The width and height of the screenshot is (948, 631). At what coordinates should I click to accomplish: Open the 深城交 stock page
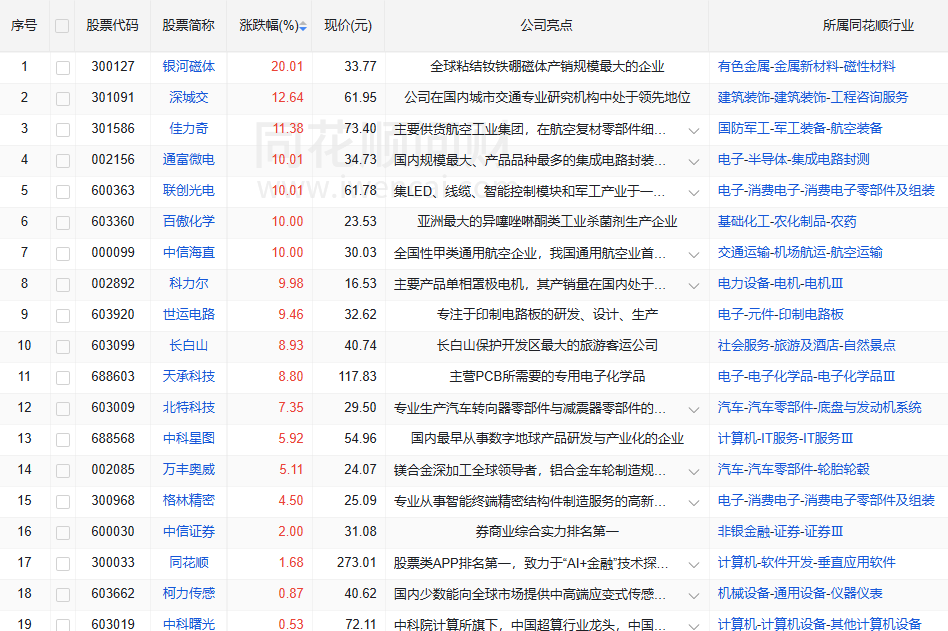pyautogui.click(x=189, y=97)
